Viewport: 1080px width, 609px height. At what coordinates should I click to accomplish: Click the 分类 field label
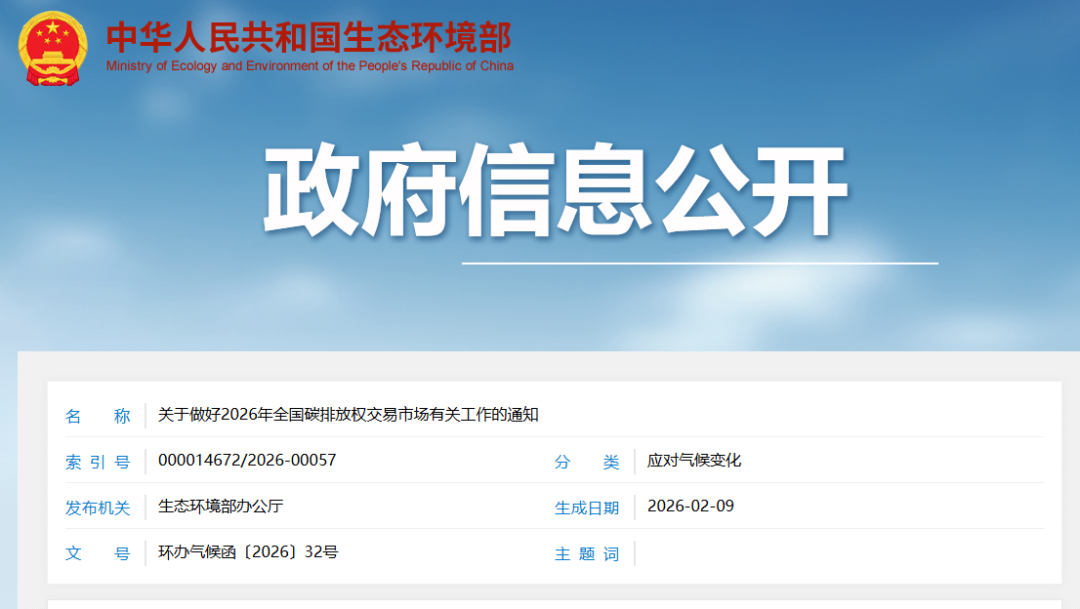pos(585,461)
